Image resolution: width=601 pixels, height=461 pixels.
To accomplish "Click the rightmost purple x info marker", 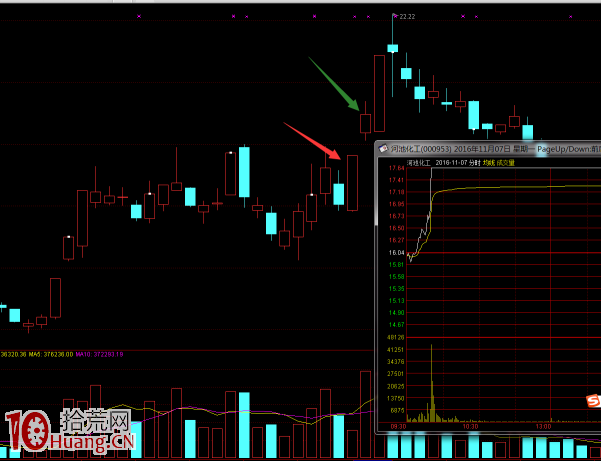I will click(x=571, y=16).
